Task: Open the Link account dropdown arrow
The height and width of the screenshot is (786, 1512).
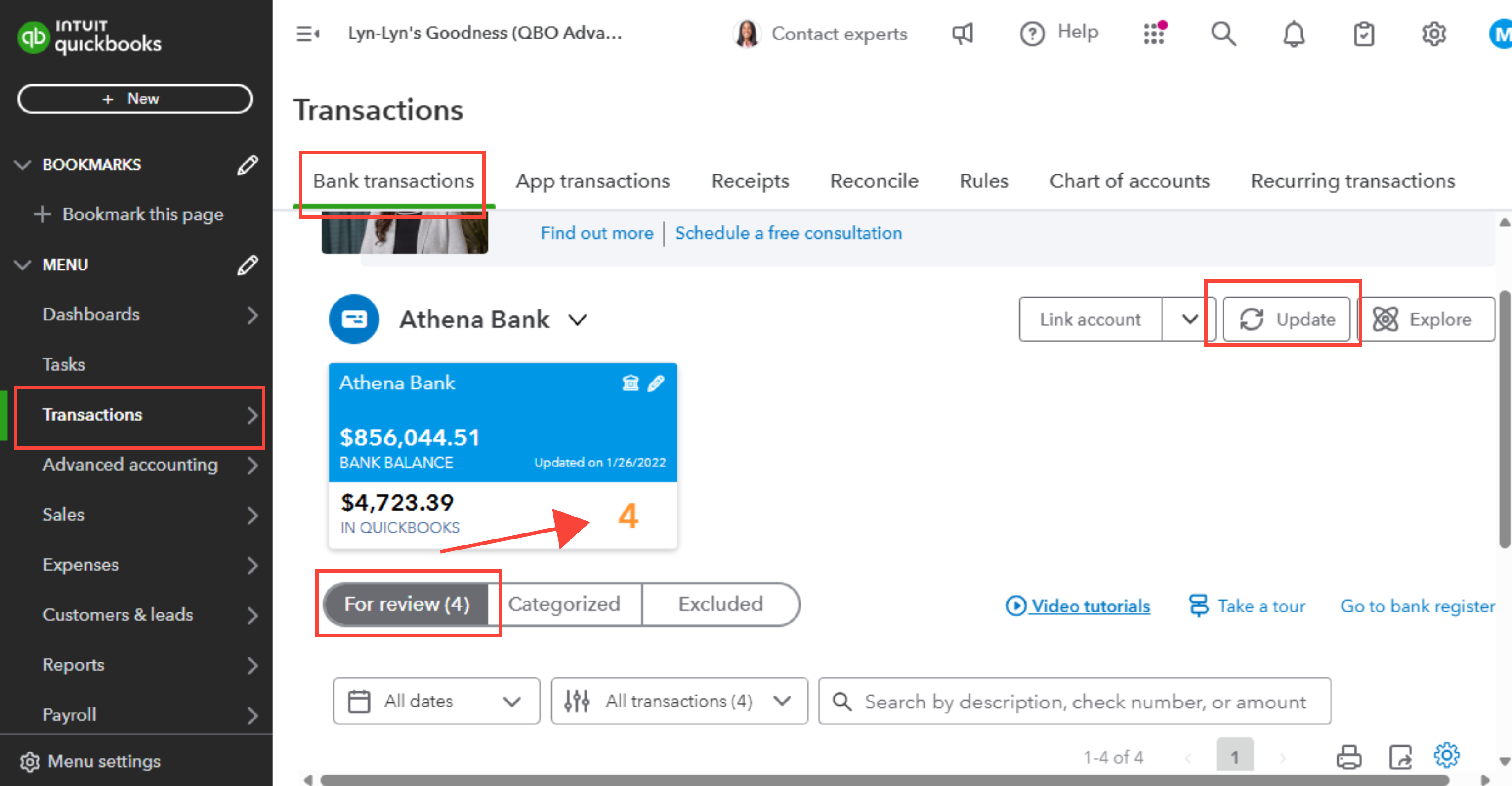Action: (1189, 319)
